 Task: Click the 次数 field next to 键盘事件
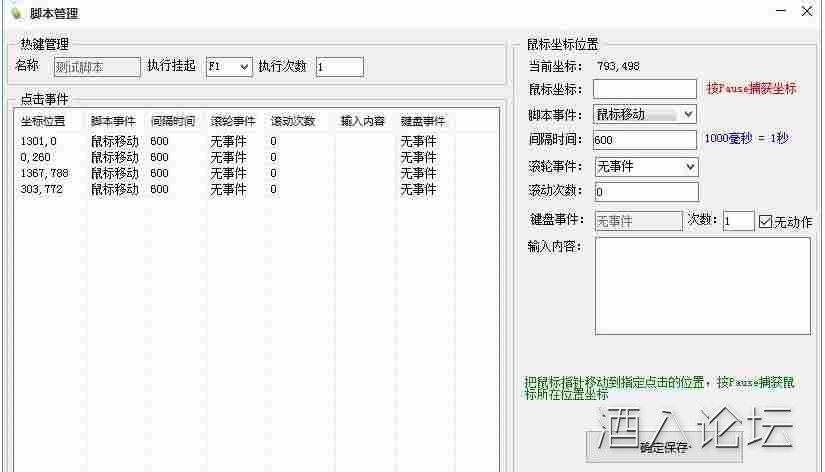pos(738,221)
